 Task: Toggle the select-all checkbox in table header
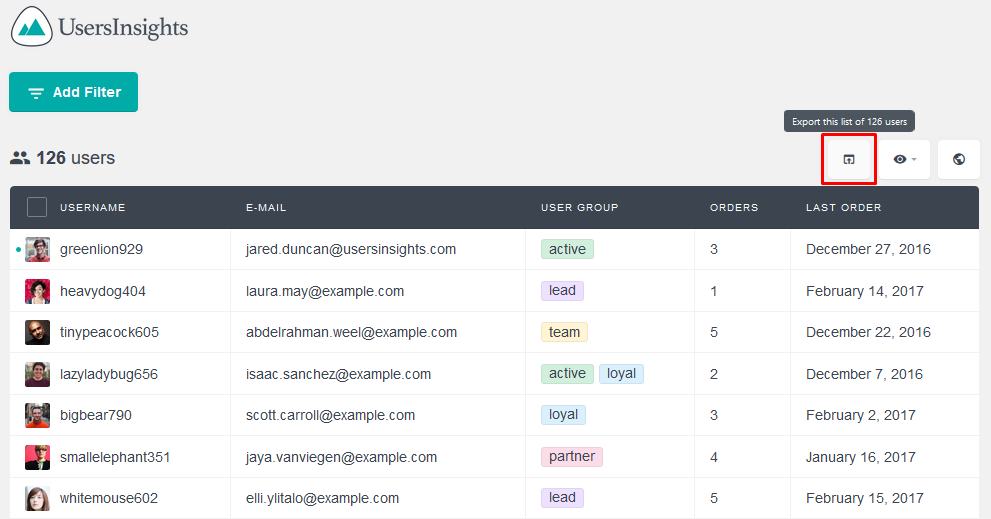tap(37, 207)
